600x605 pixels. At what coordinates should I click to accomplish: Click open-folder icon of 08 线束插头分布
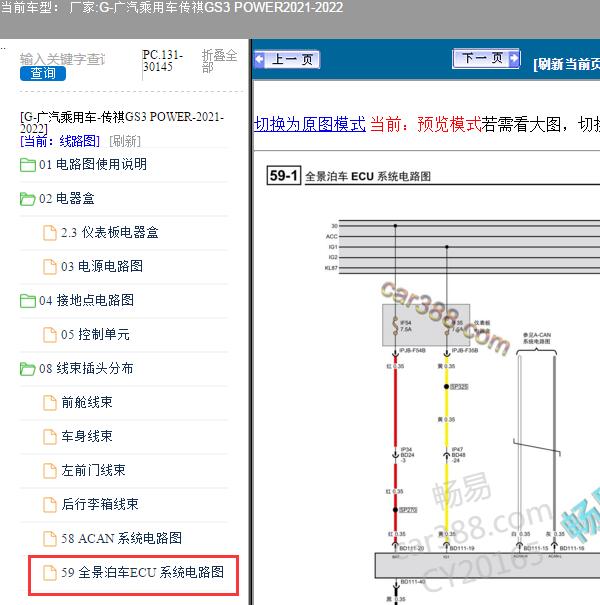pyautogui.click(x=28, y=369)
